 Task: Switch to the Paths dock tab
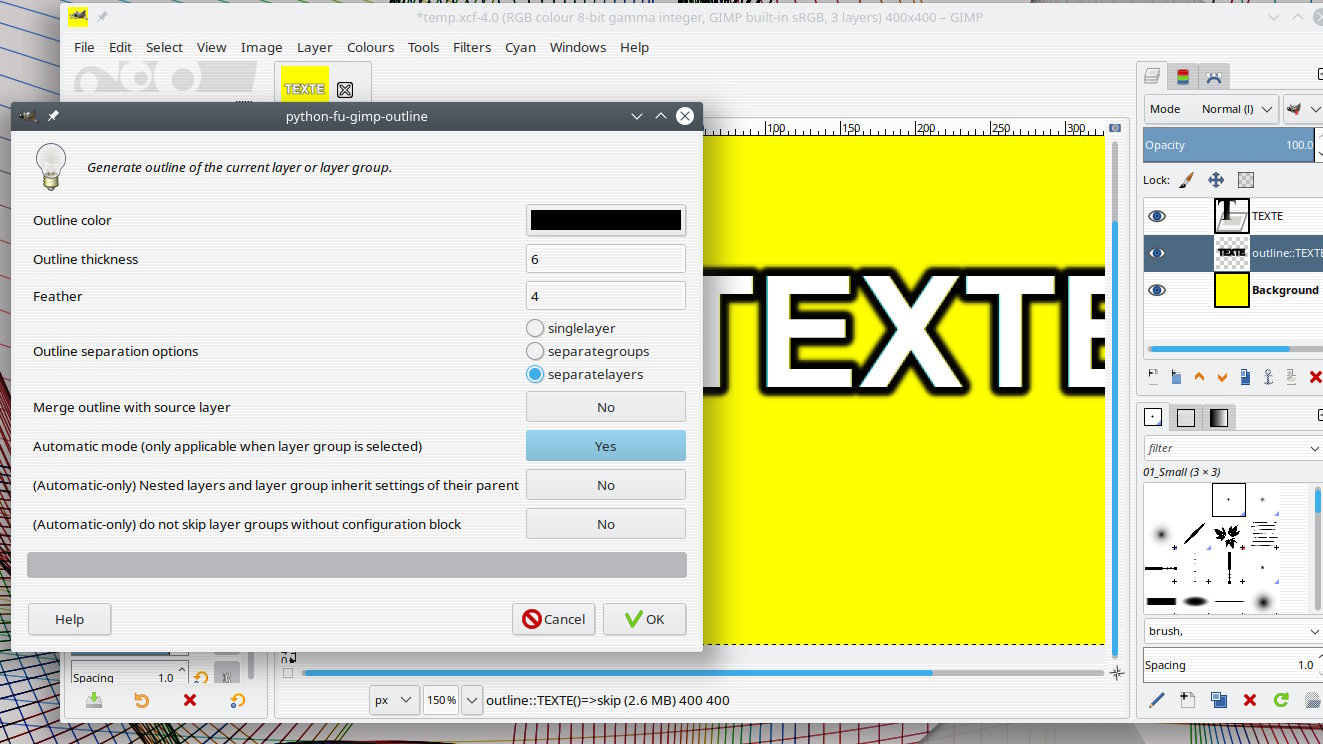[1213, 76]
